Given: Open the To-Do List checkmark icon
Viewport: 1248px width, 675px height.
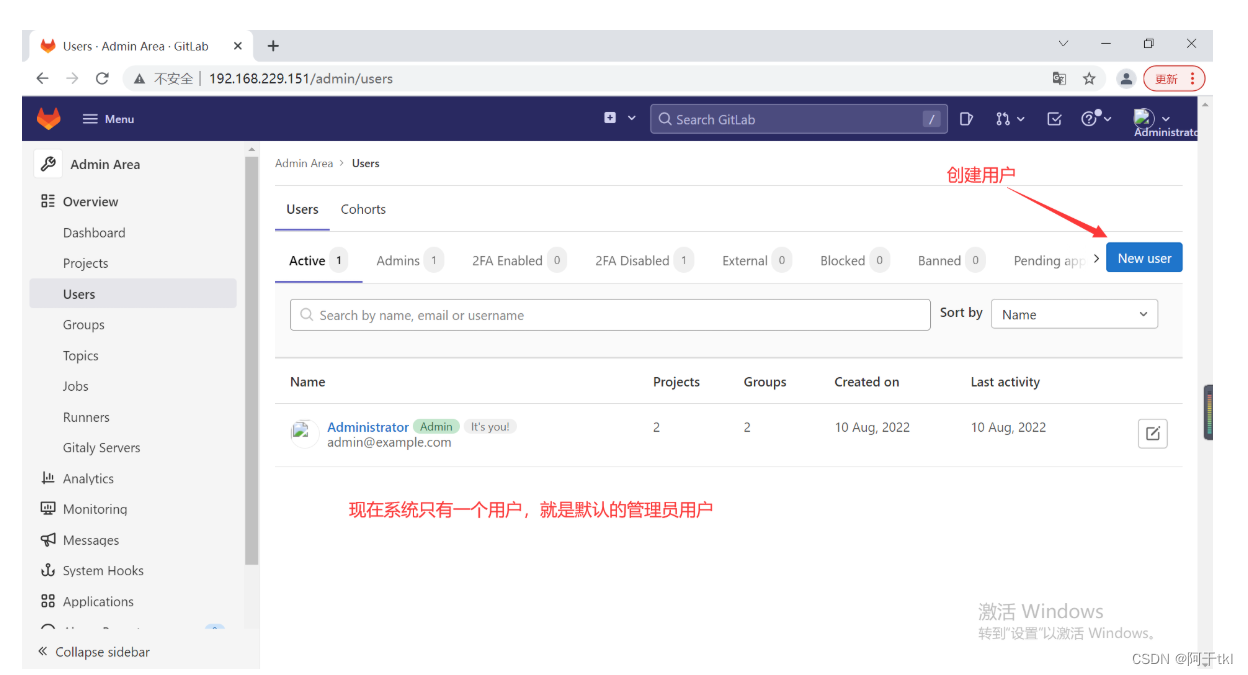Looking at the screenshot, I should (1053, 118).
